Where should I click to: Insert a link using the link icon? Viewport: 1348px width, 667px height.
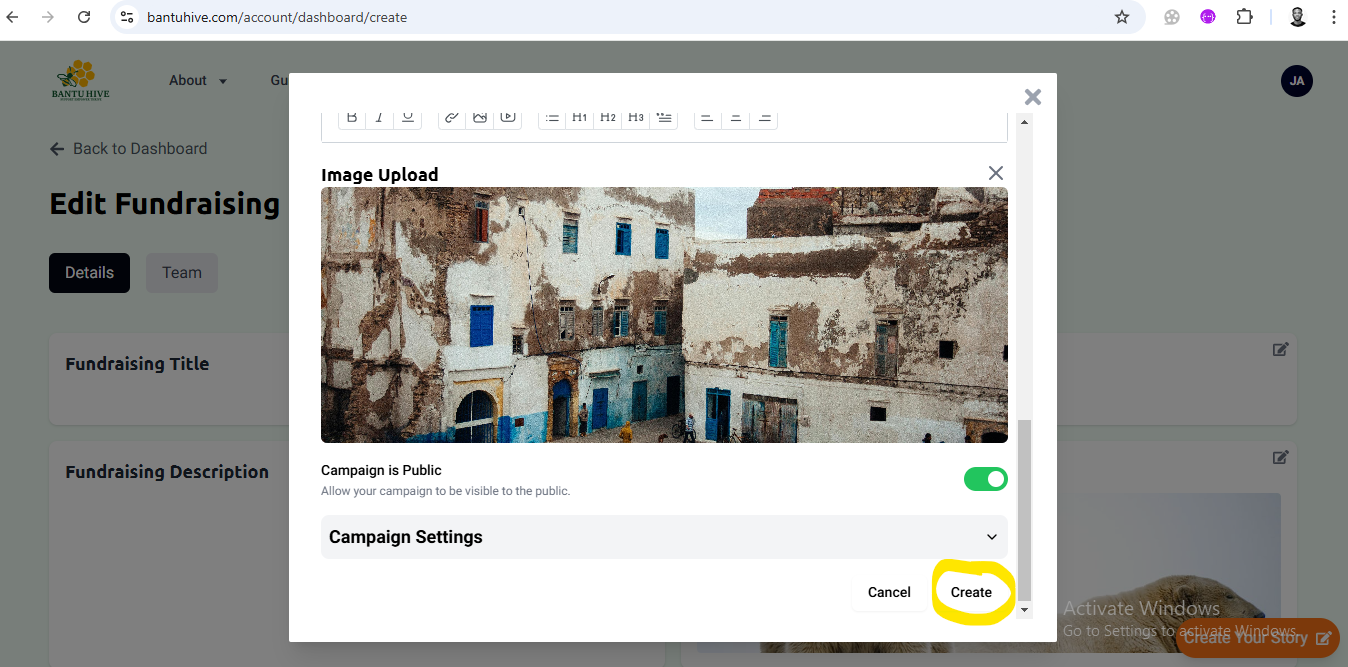click(452, 117)
